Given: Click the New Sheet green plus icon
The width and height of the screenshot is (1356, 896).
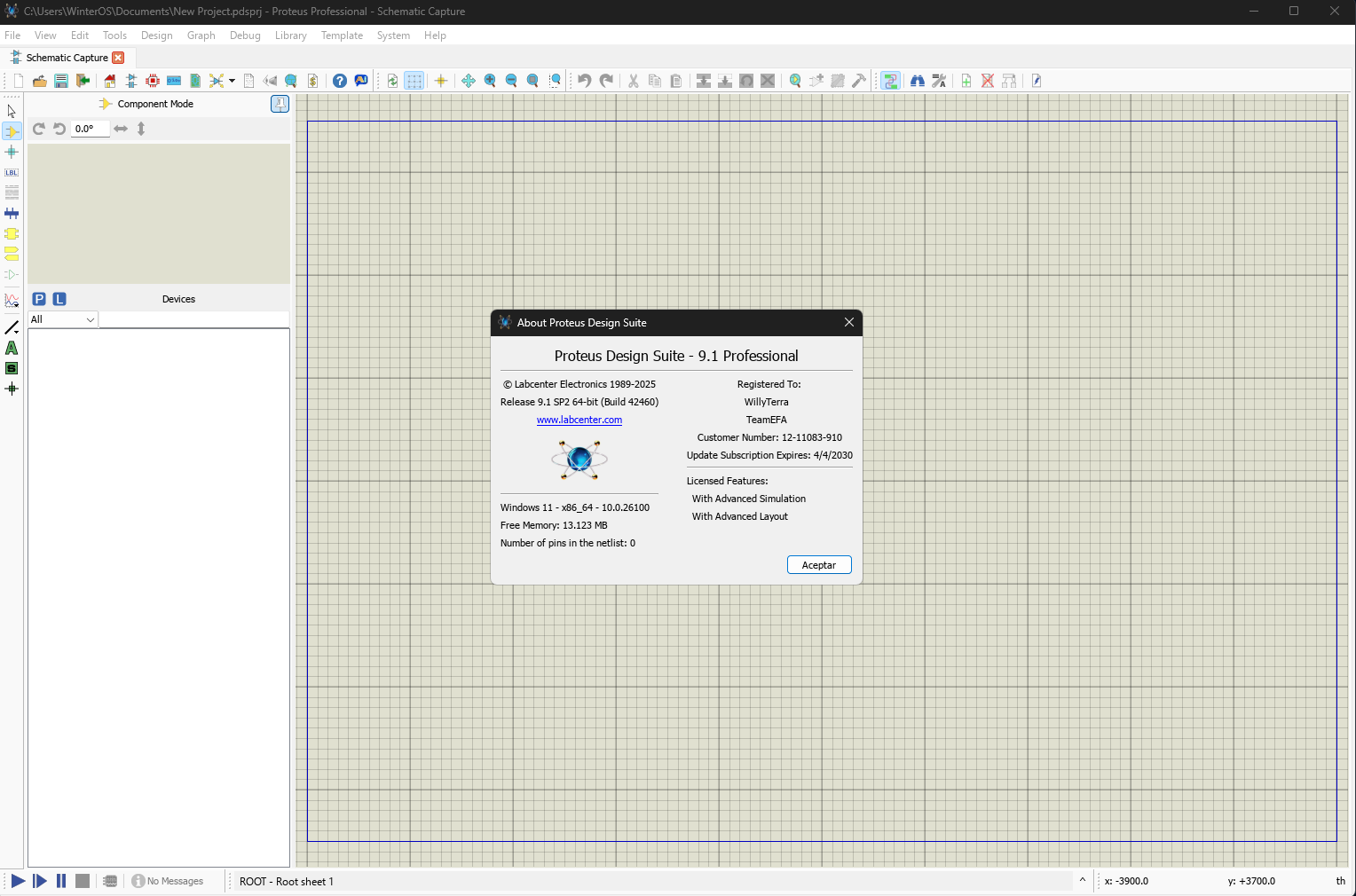Looking at the screenshot, I should [966, 81].
